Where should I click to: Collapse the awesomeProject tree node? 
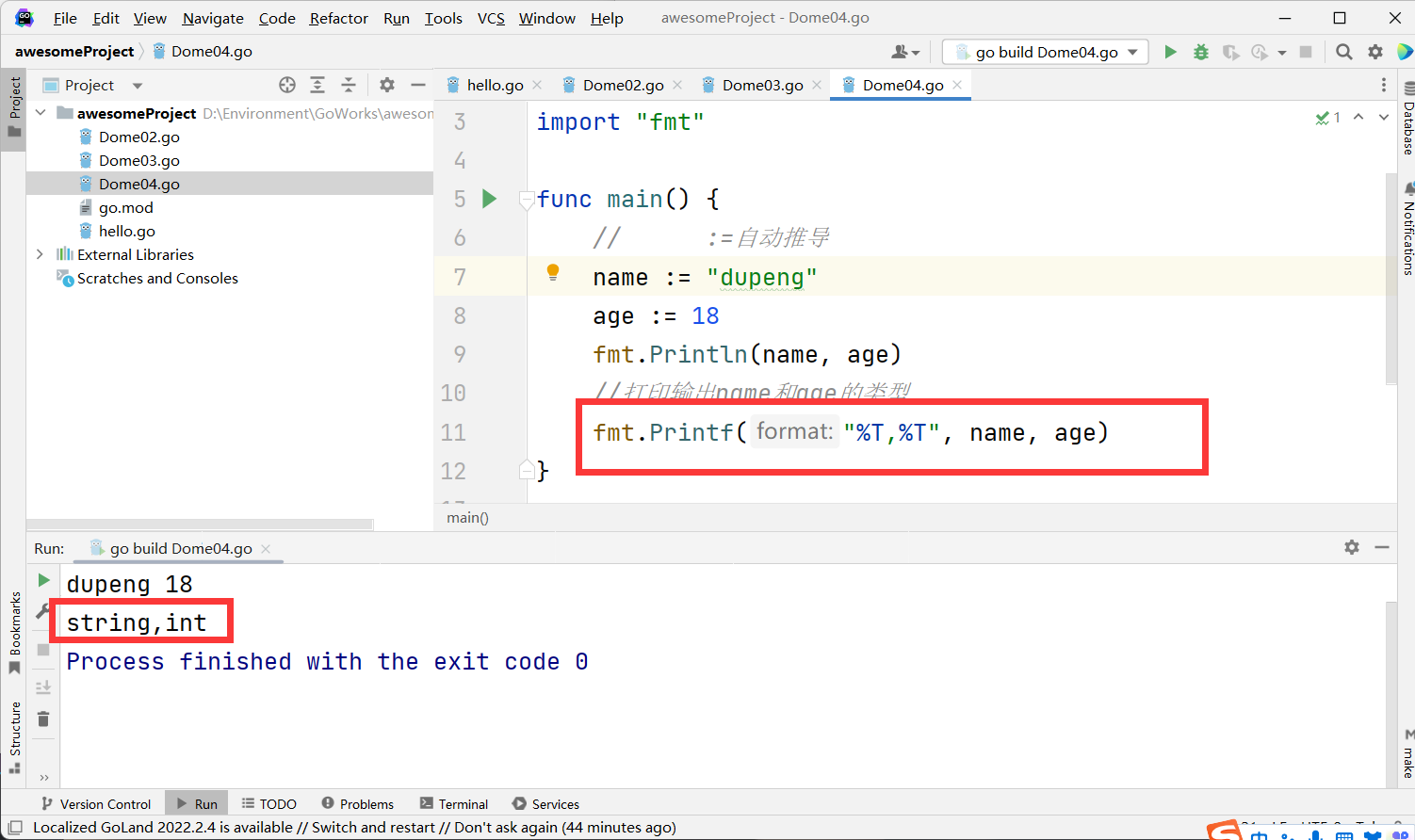point(40,113)
